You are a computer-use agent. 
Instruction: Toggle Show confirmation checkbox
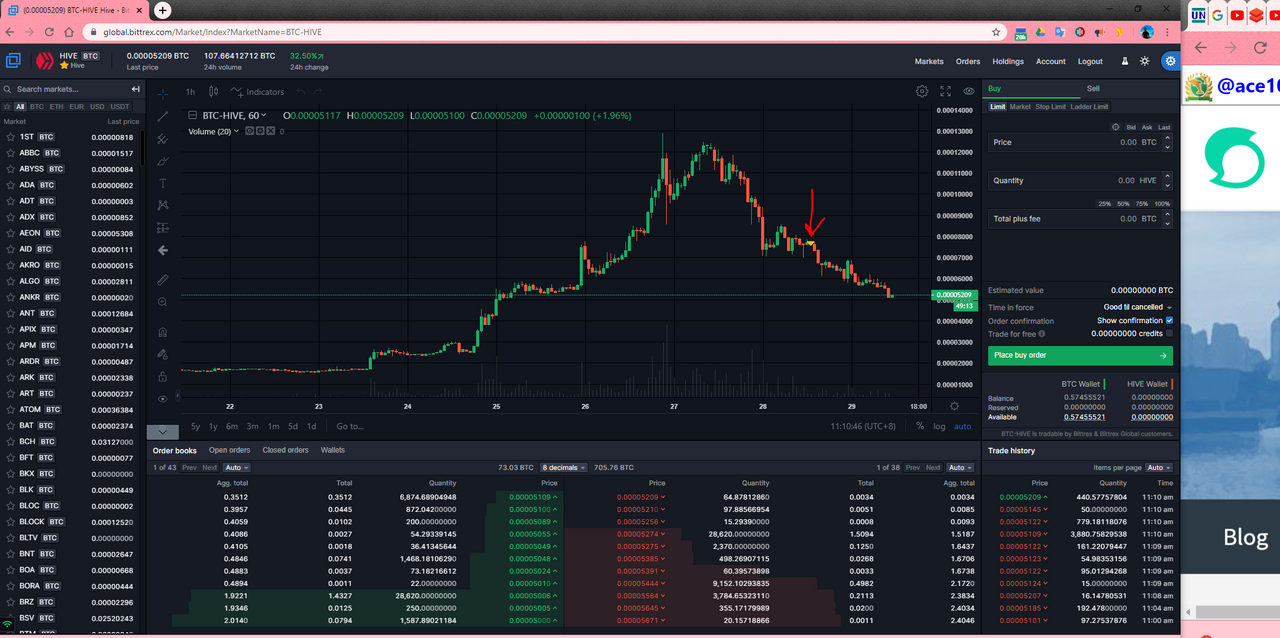[1169, 321]
